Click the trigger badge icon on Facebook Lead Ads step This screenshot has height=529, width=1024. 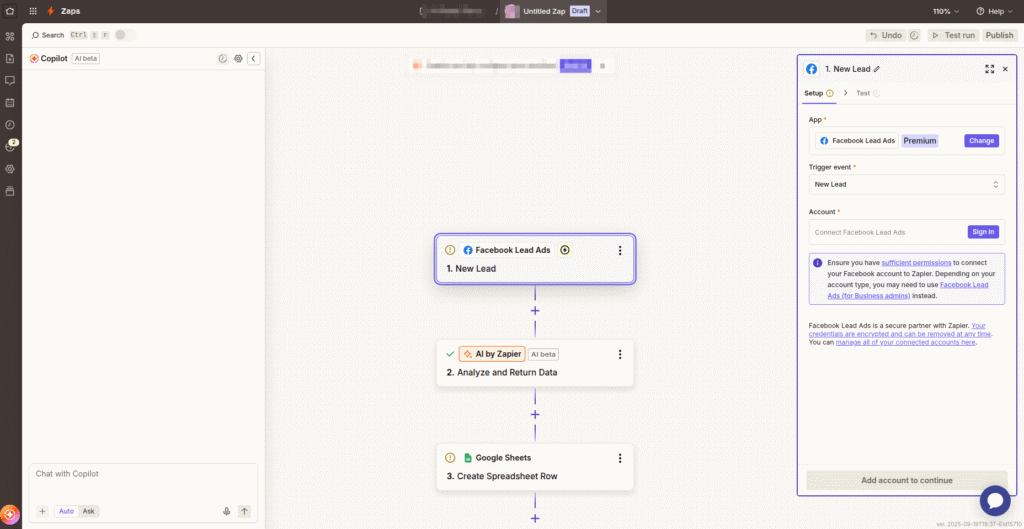point(565,250)
